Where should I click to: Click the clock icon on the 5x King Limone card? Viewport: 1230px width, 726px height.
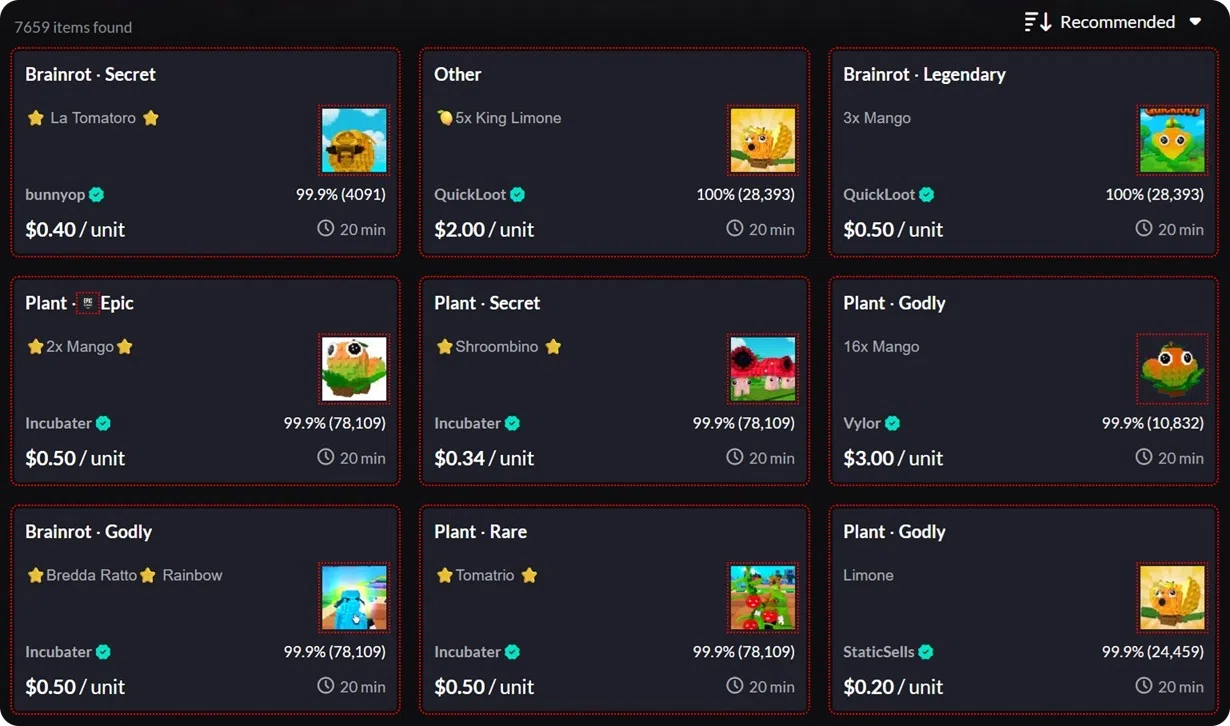tap(734, 228)
